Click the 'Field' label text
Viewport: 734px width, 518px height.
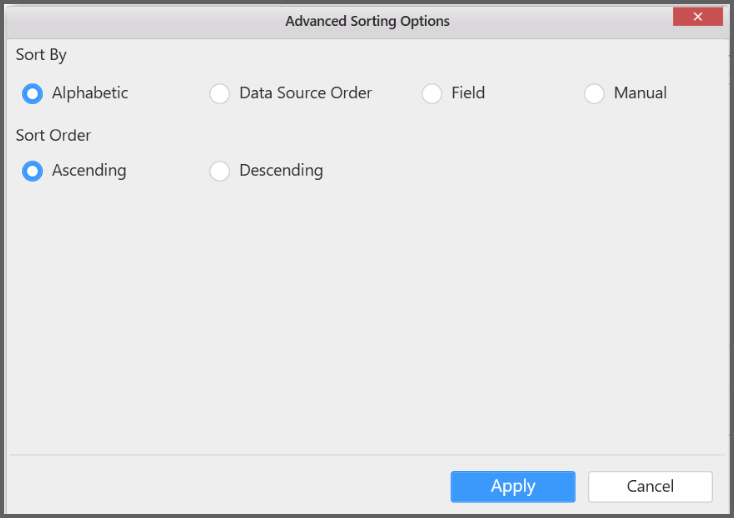[468, 93]
